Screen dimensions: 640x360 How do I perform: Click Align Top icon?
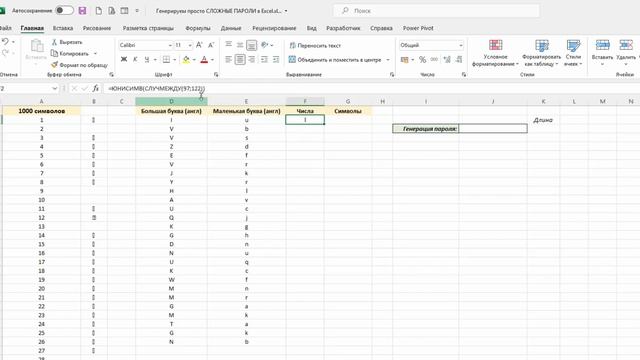[229, 45]
